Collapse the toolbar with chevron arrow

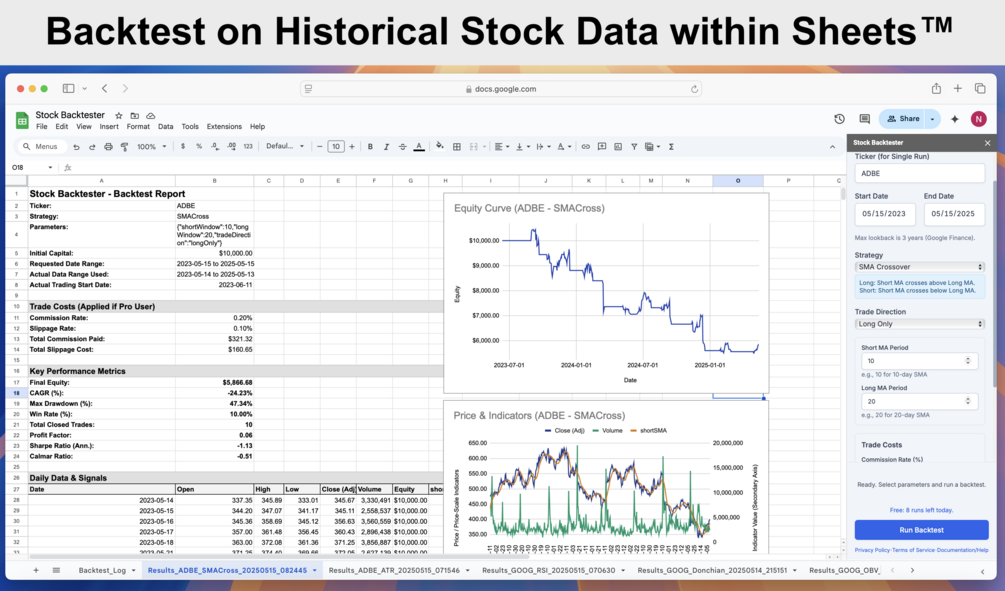[832, 147]
